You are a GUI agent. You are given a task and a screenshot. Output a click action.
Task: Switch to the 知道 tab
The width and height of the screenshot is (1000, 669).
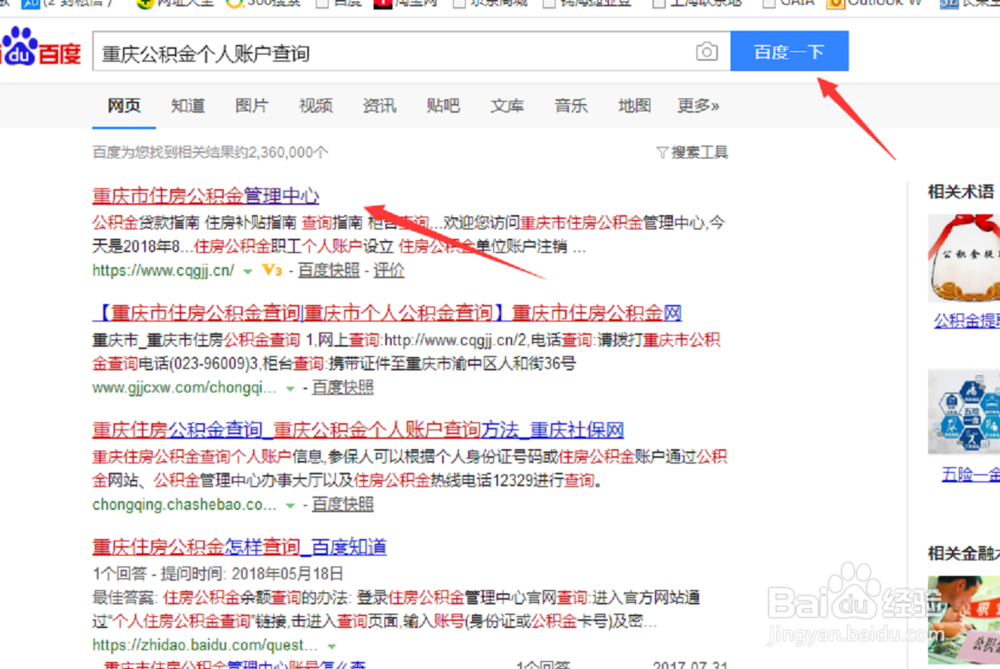[188, 105]
